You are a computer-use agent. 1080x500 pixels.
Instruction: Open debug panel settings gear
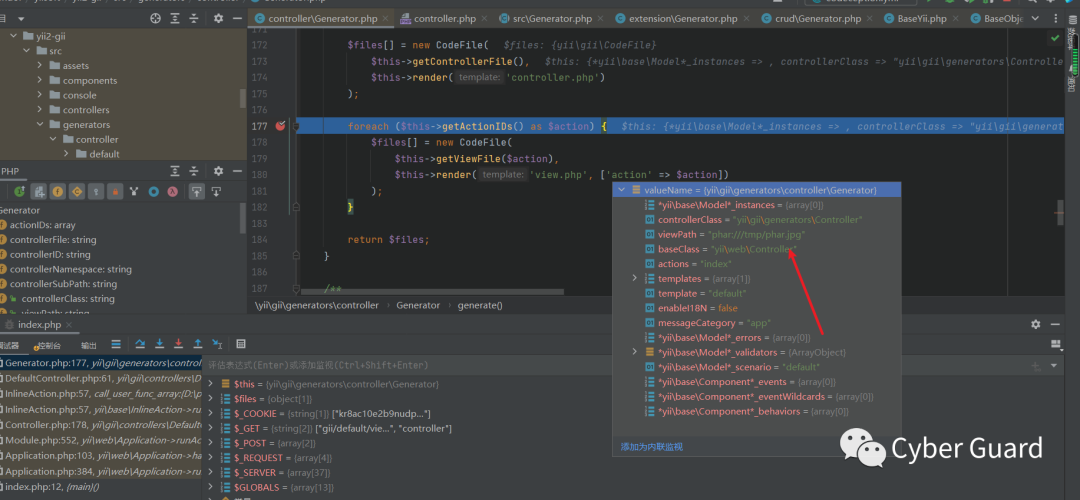point(1035,324)
